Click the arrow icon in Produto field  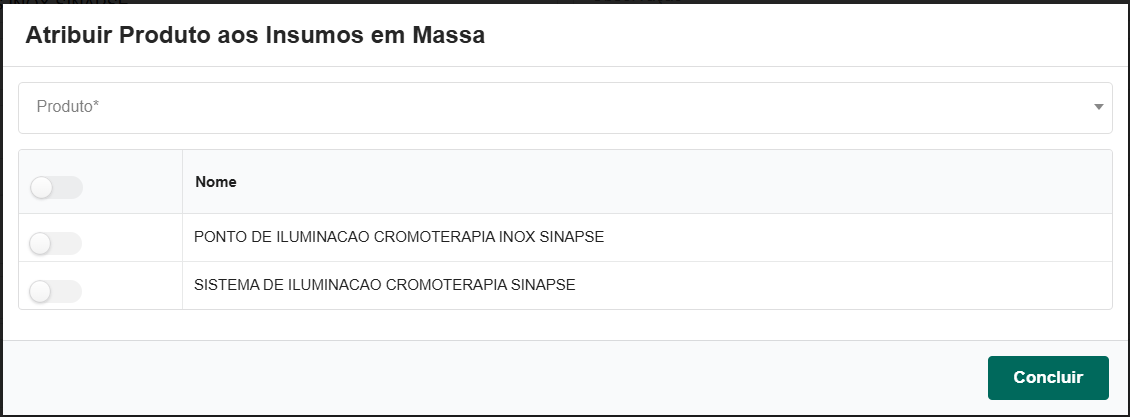pos(1098,107)
